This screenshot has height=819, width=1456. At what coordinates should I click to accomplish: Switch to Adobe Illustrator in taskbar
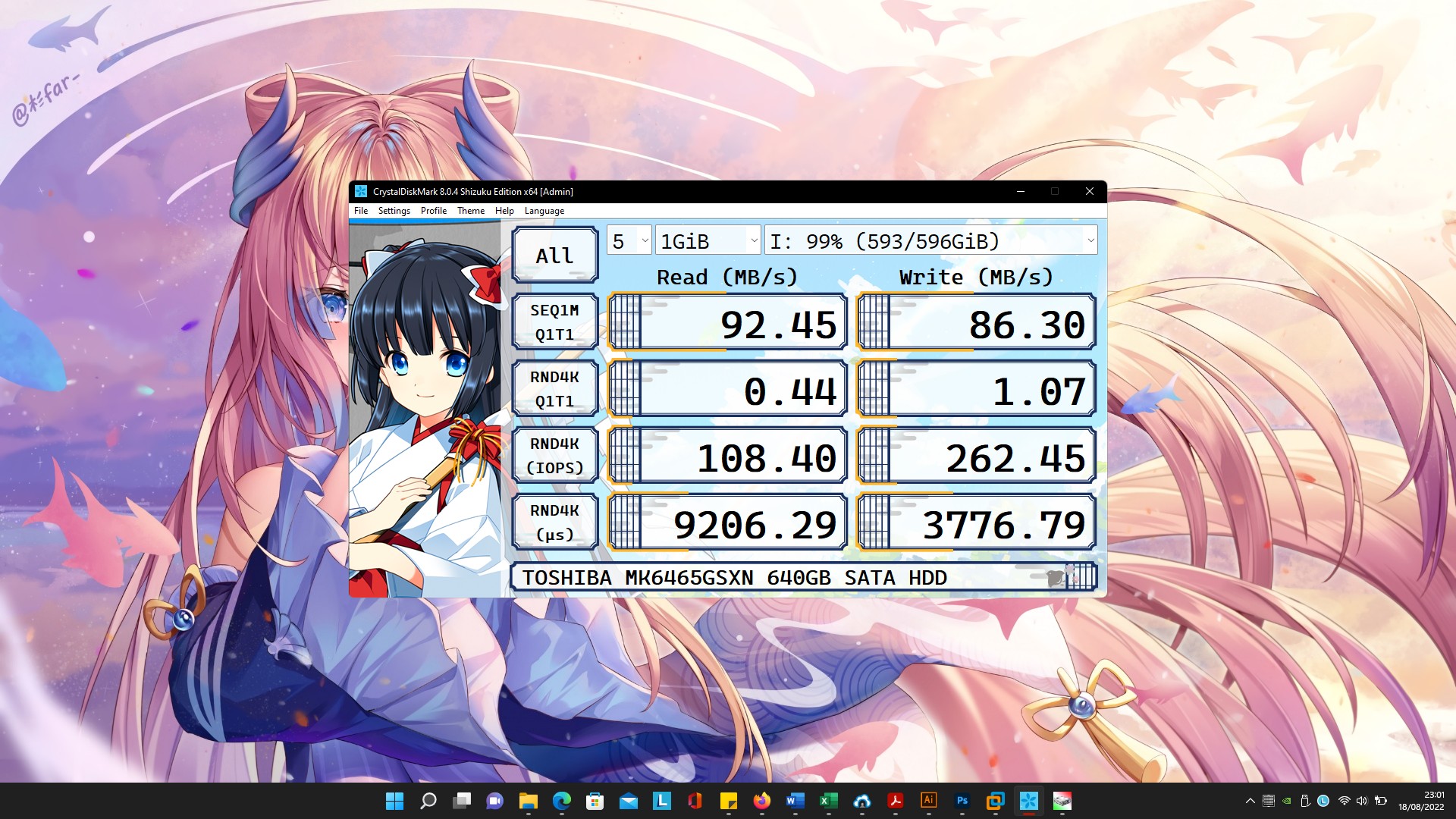click(929, 801)
